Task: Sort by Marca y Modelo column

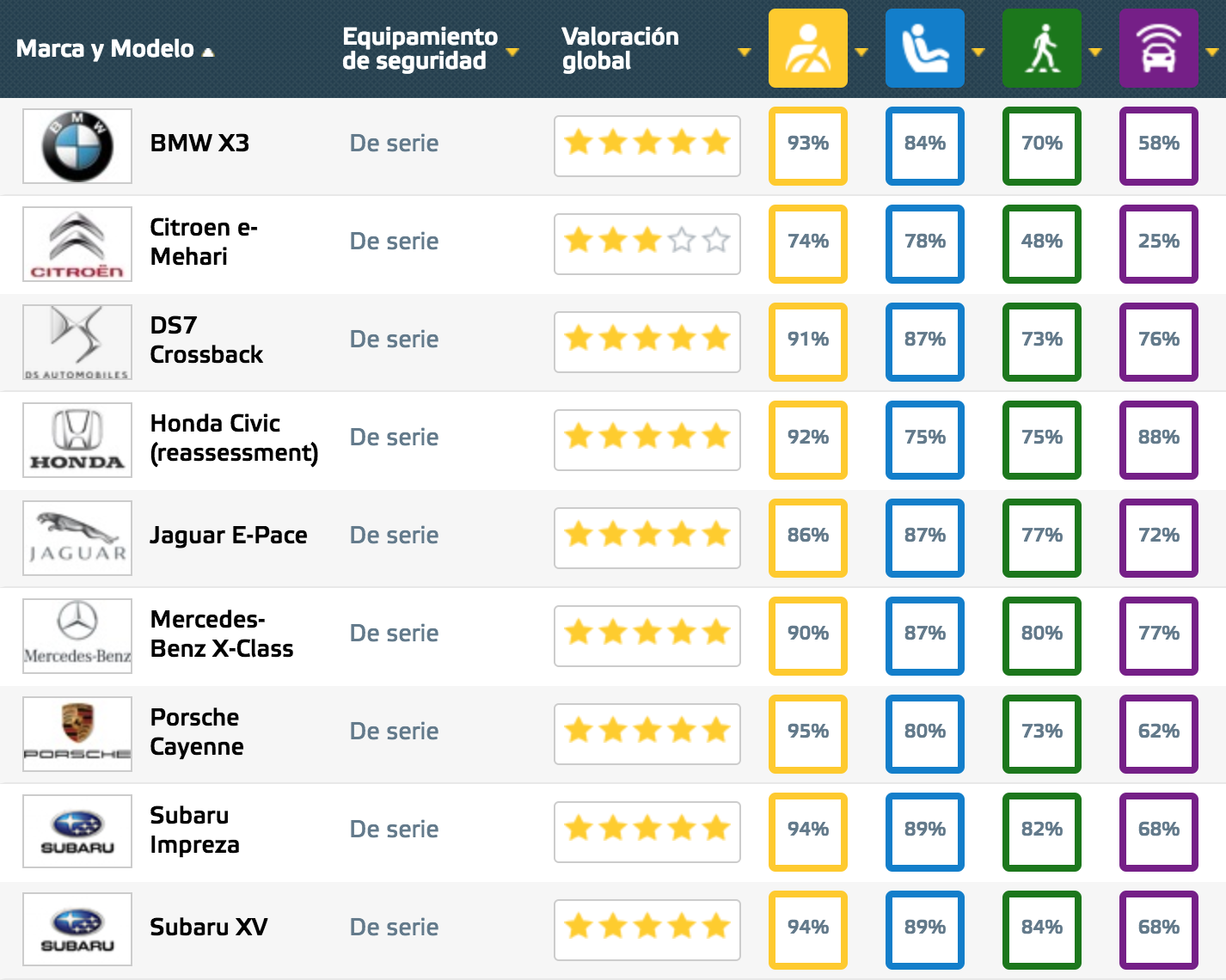Action: 114,49
